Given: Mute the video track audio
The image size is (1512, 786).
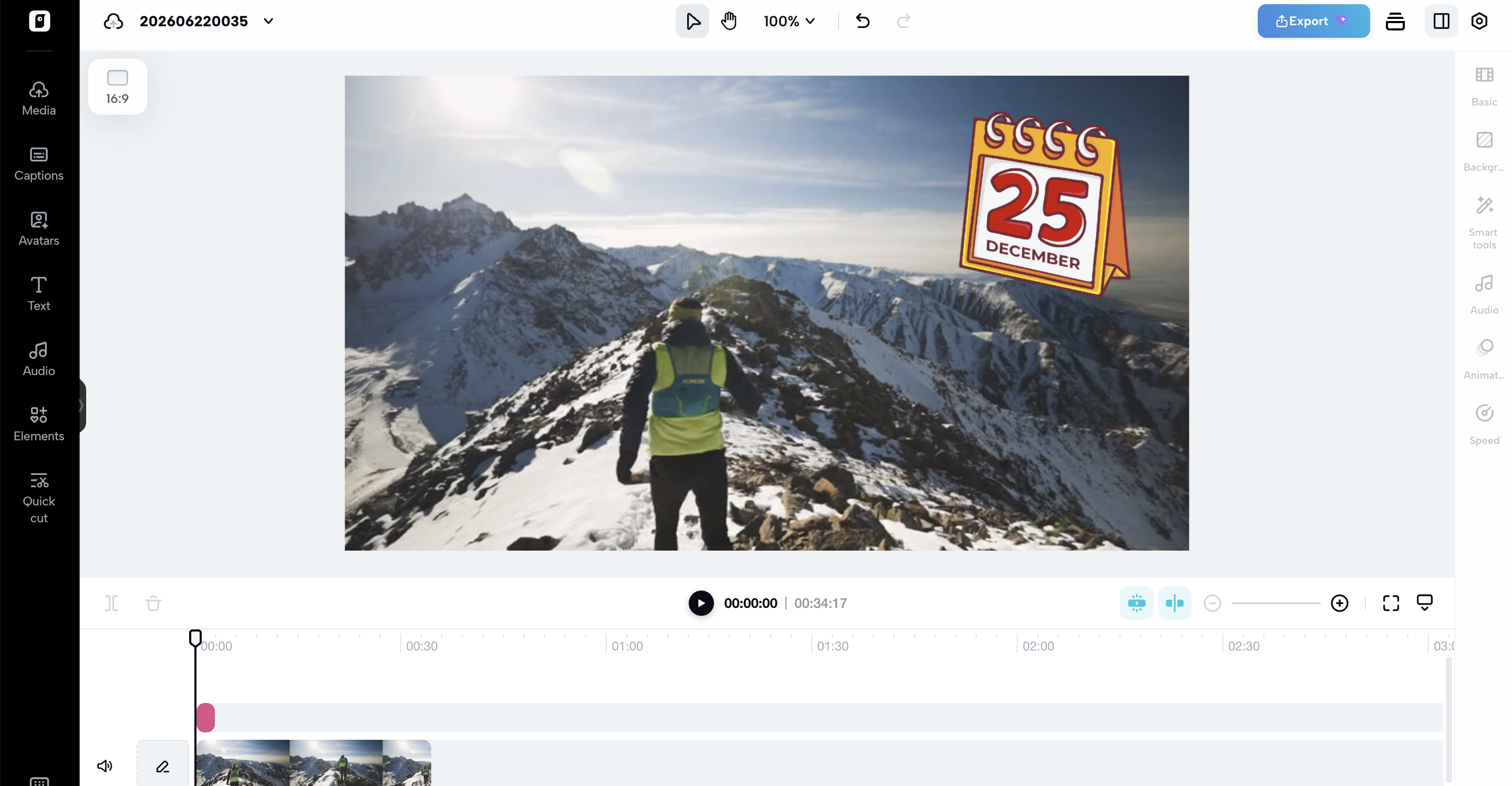Looking at the screenshot, I should click(105, 766).
